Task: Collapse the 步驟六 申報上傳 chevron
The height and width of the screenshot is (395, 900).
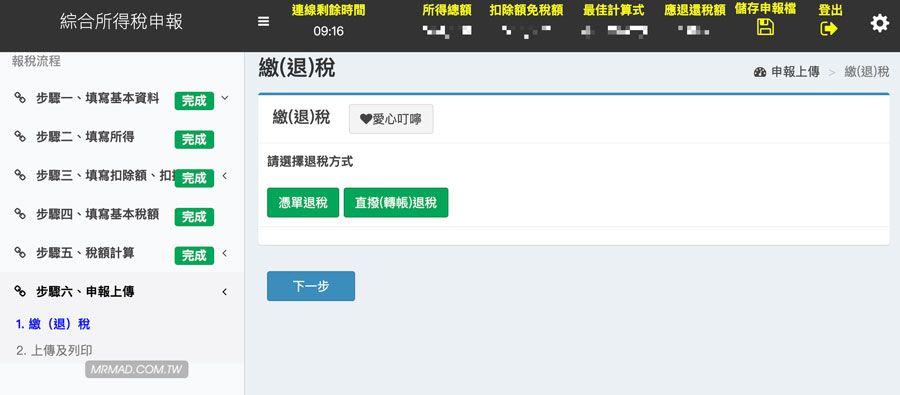Action: pyautogui.click(x=224, y=292)
